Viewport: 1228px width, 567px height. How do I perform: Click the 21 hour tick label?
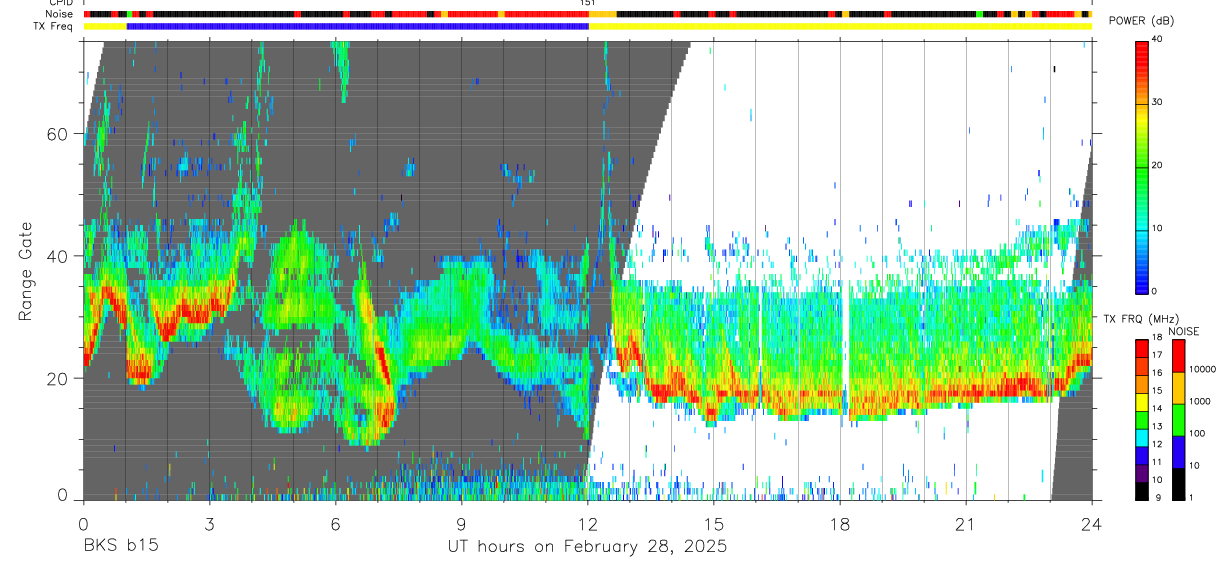pos(966,523)
